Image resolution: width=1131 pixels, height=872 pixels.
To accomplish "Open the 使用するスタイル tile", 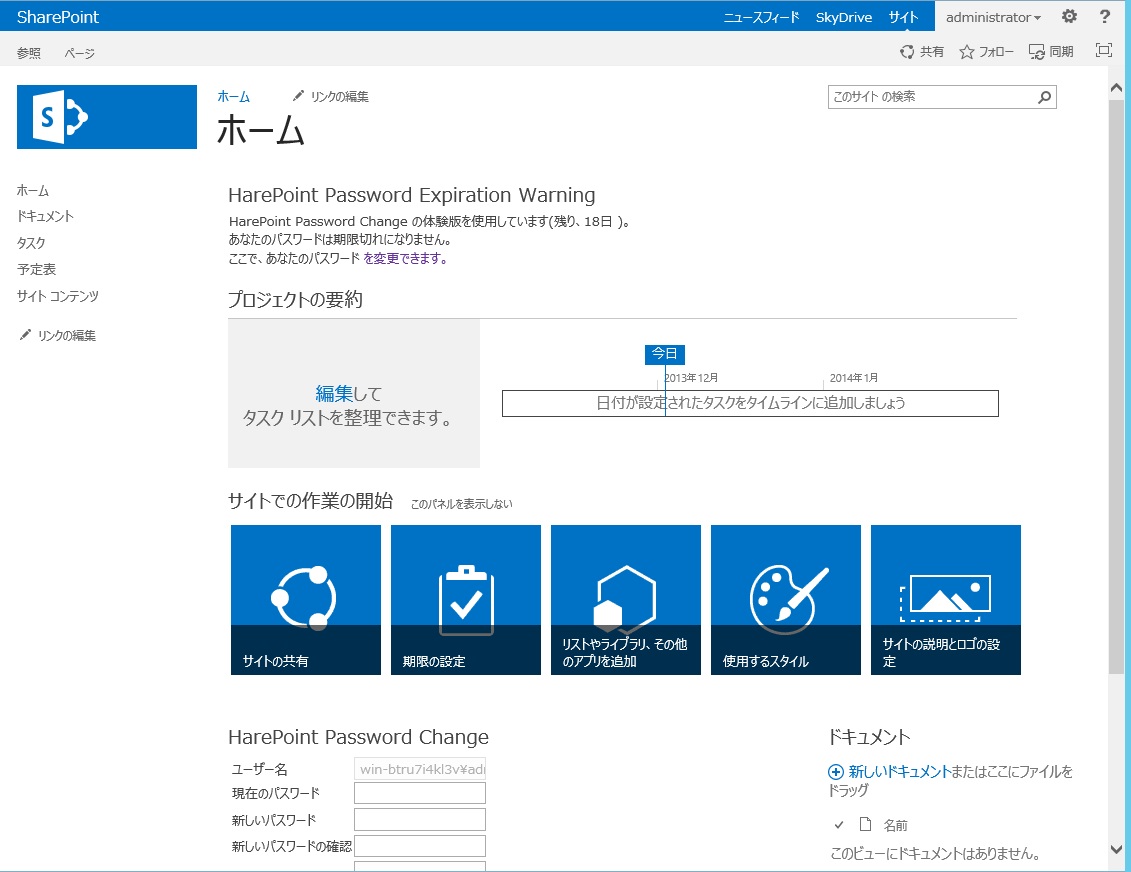I will point(786,600).
